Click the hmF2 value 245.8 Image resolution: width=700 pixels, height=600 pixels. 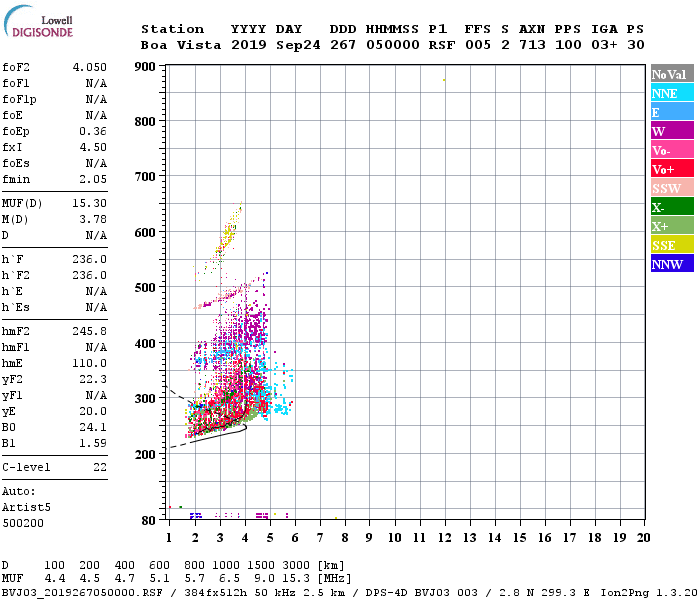tap(90, 331)
